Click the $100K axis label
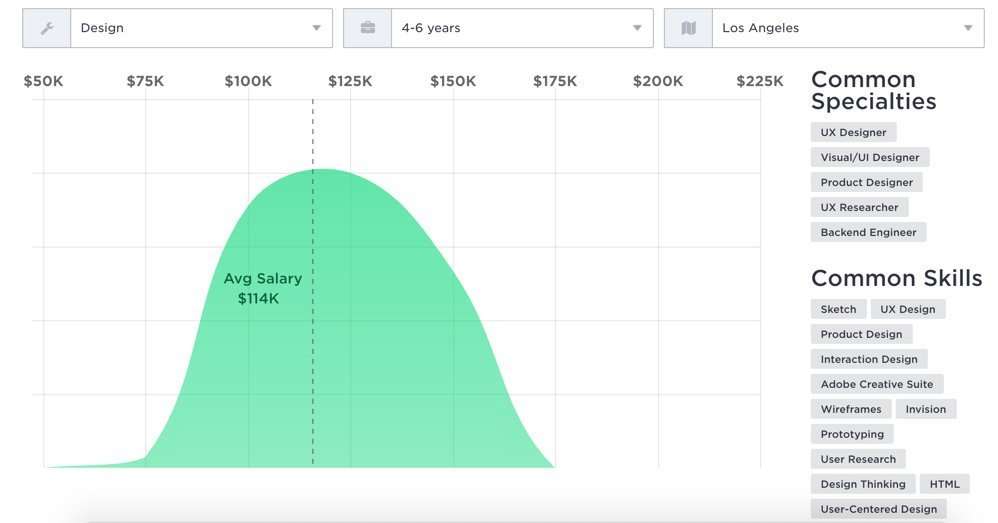 pos(248,81)
